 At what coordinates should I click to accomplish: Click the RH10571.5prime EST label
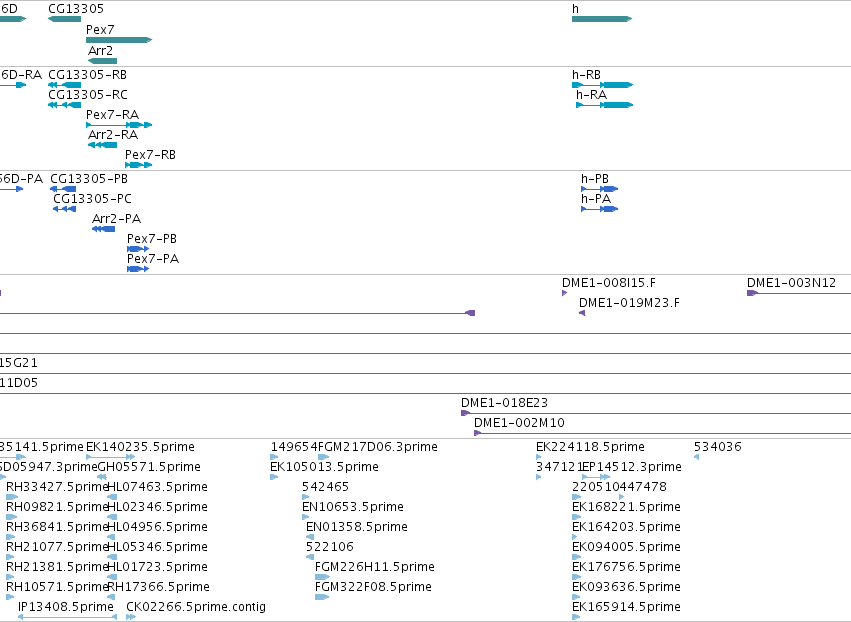tap(57, 587)
